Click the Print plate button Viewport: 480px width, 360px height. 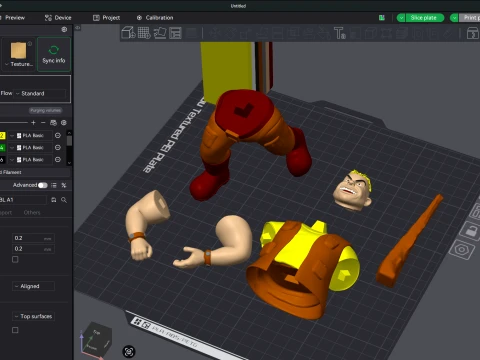(x=470, y=18)
